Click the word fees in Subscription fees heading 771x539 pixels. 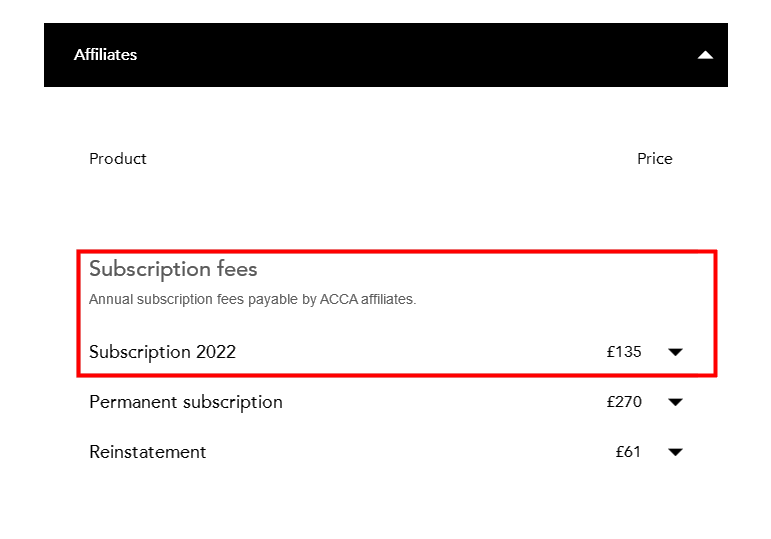[x=235, y=269]
